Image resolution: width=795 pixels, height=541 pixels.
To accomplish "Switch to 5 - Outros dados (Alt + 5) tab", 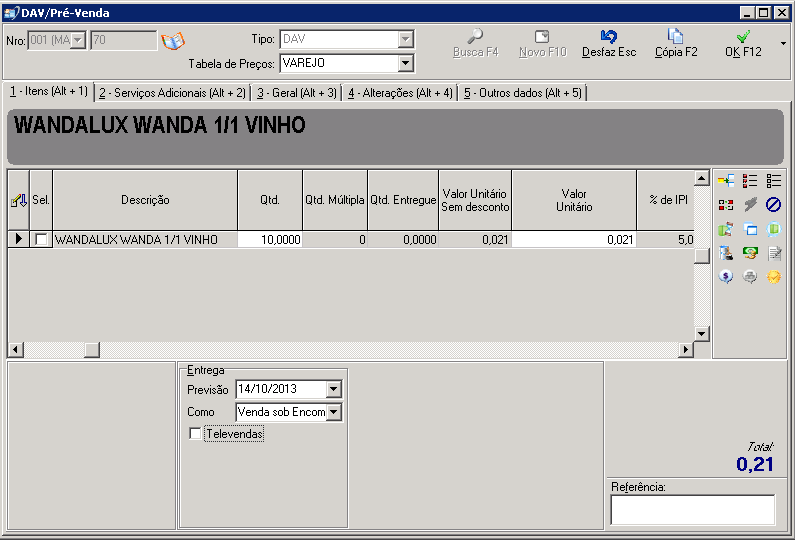I will coord(523,93).
